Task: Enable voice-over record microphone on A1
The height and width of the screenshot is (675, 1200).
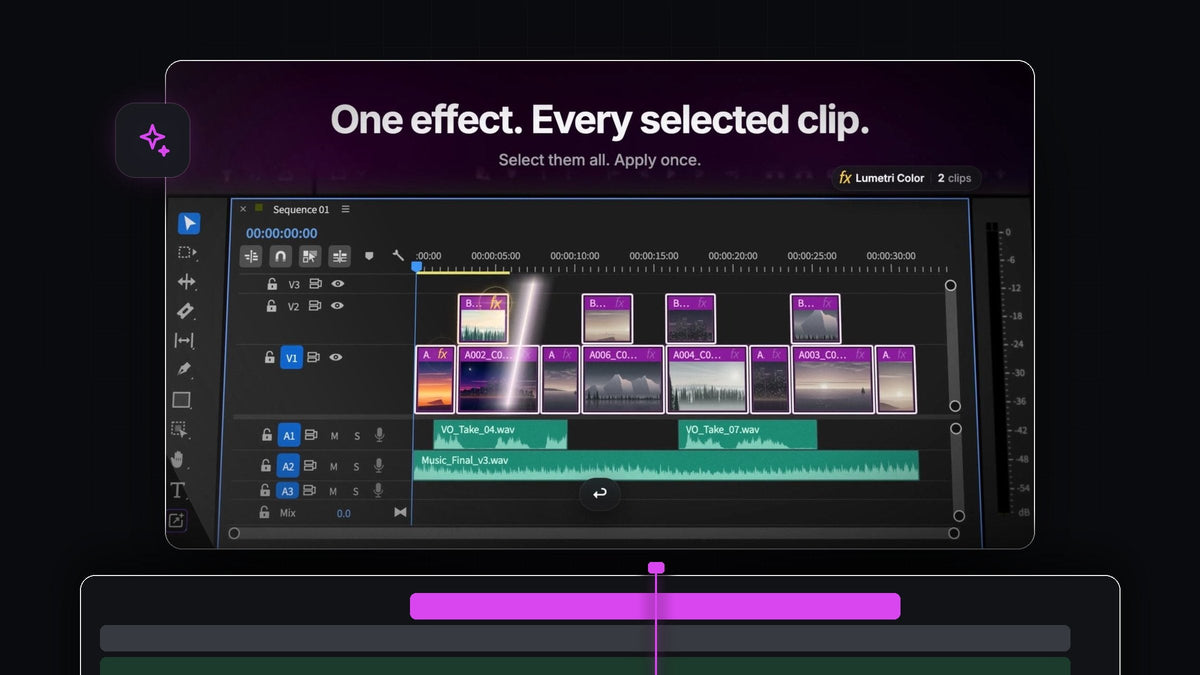Action: 380,435
